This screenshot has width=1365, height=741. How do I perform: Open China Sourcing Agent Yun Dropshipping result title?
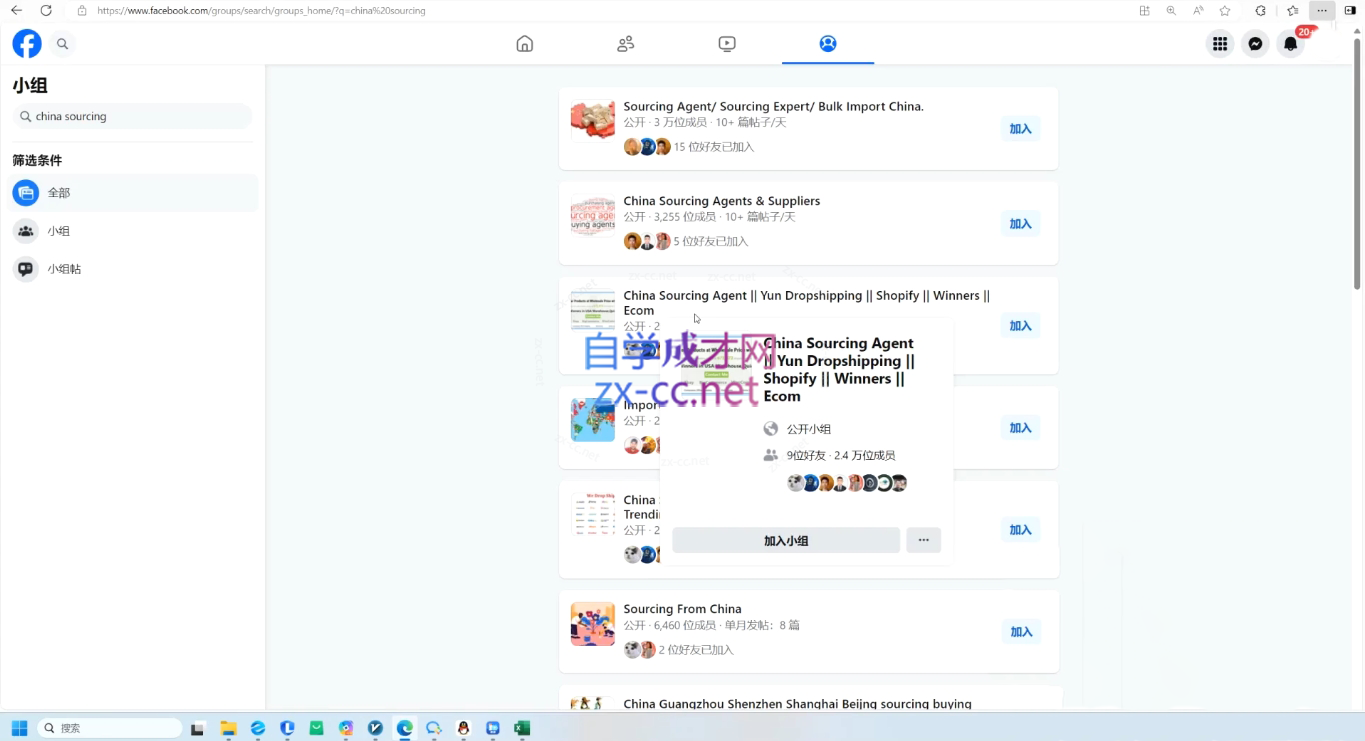point(806,303)
